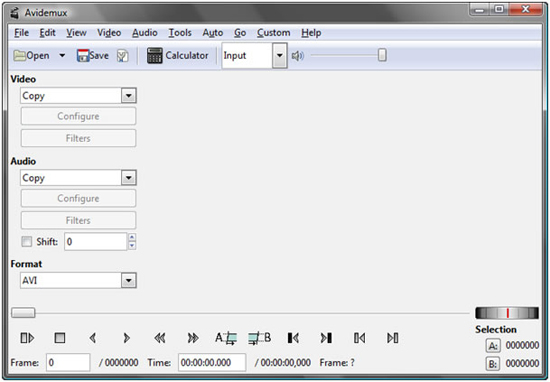The height and width of the screenshot is (382, 550).
Task: Open the Tools menu
Action: [x=180, y=33]
